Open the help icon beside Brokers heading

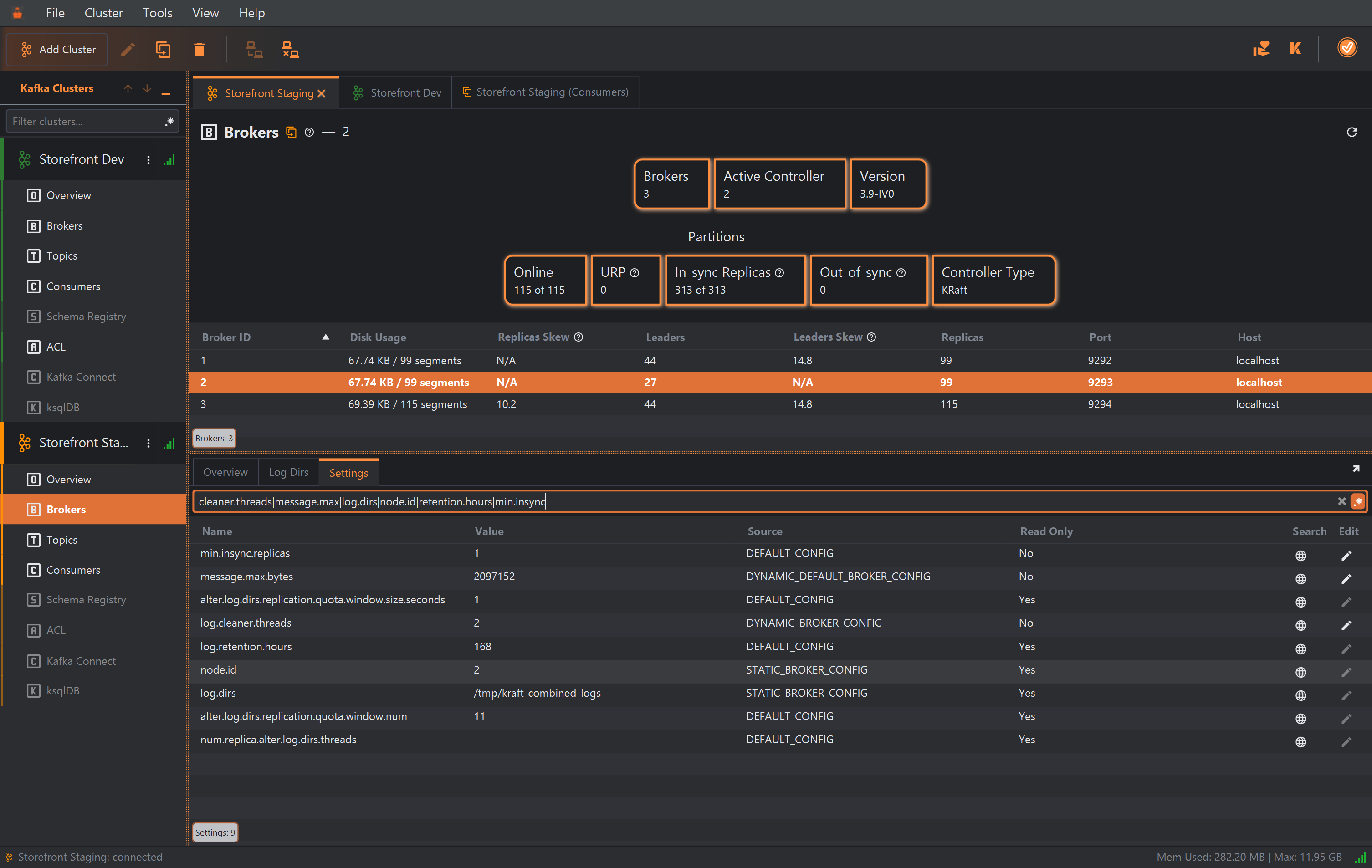(x=309, y=132)
